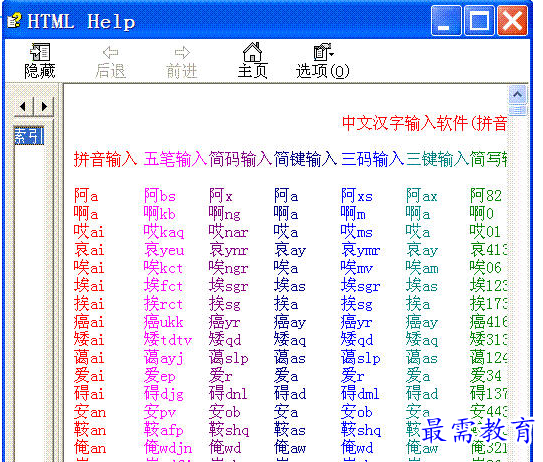Click the green entry 唉06
The width and height of the screenshot is (543, 462).
pyautogui.click(x=486, y=267)
